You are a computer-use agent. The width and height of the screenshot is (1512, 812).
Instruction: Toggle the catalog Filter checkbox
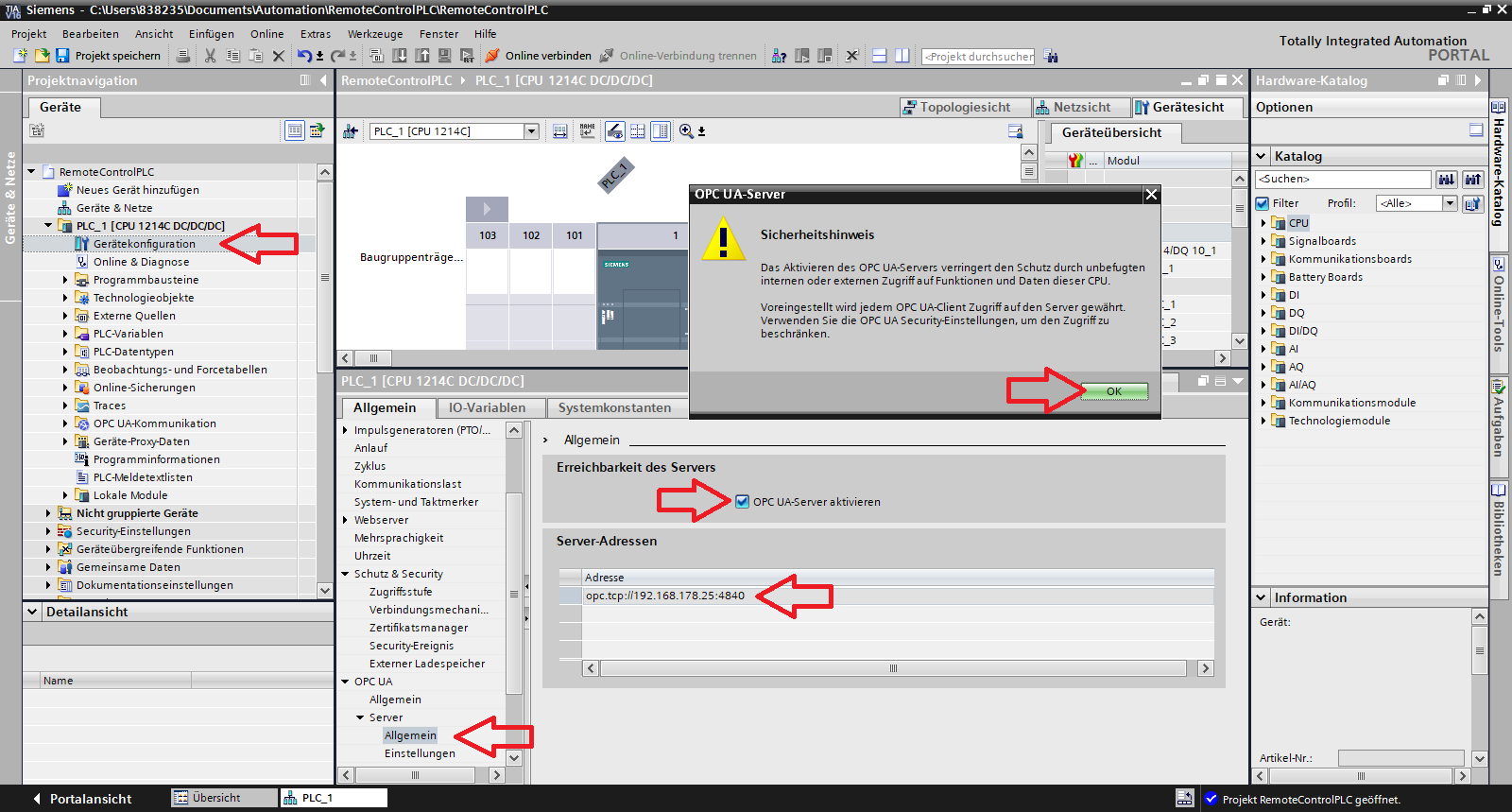(x=1263, y=203)
